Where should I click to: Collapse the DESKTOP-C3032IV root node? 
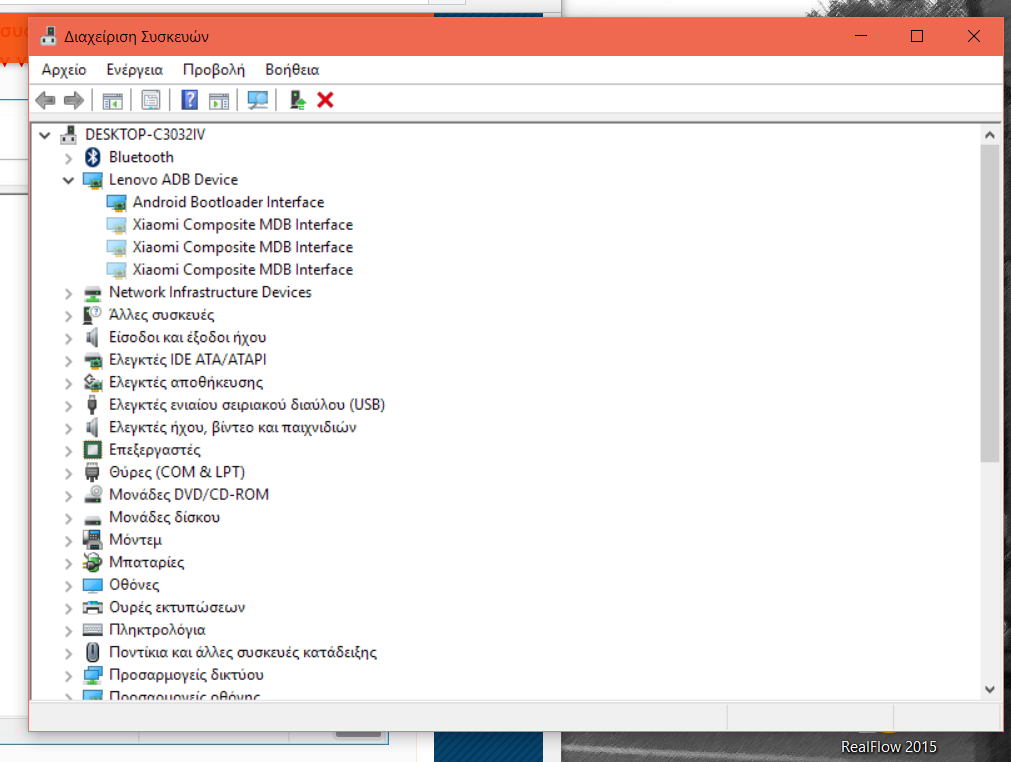[45, 135]
